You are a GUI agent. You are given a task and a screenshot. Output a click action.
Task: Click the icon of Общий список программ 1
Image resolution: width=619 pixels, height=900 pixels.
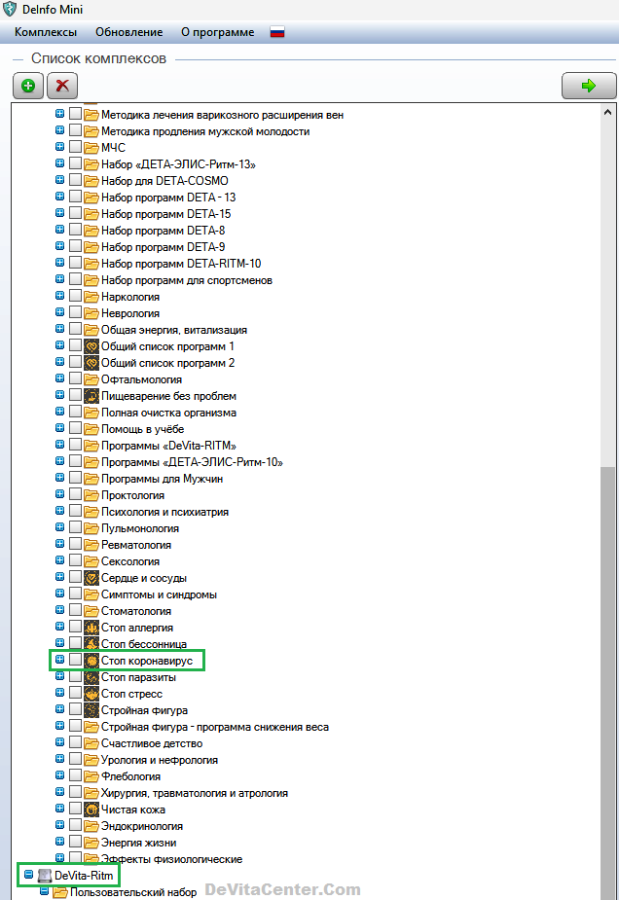(91, 347)
